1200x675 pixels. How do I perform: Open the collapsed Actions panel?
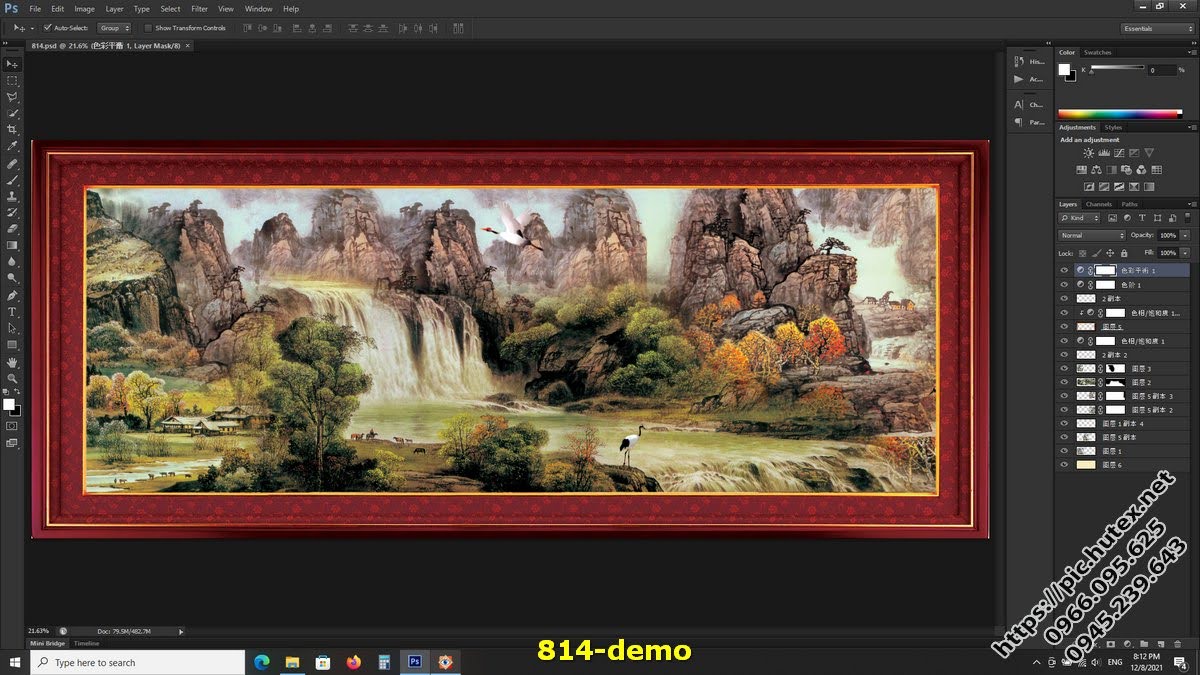(1027, 79)
